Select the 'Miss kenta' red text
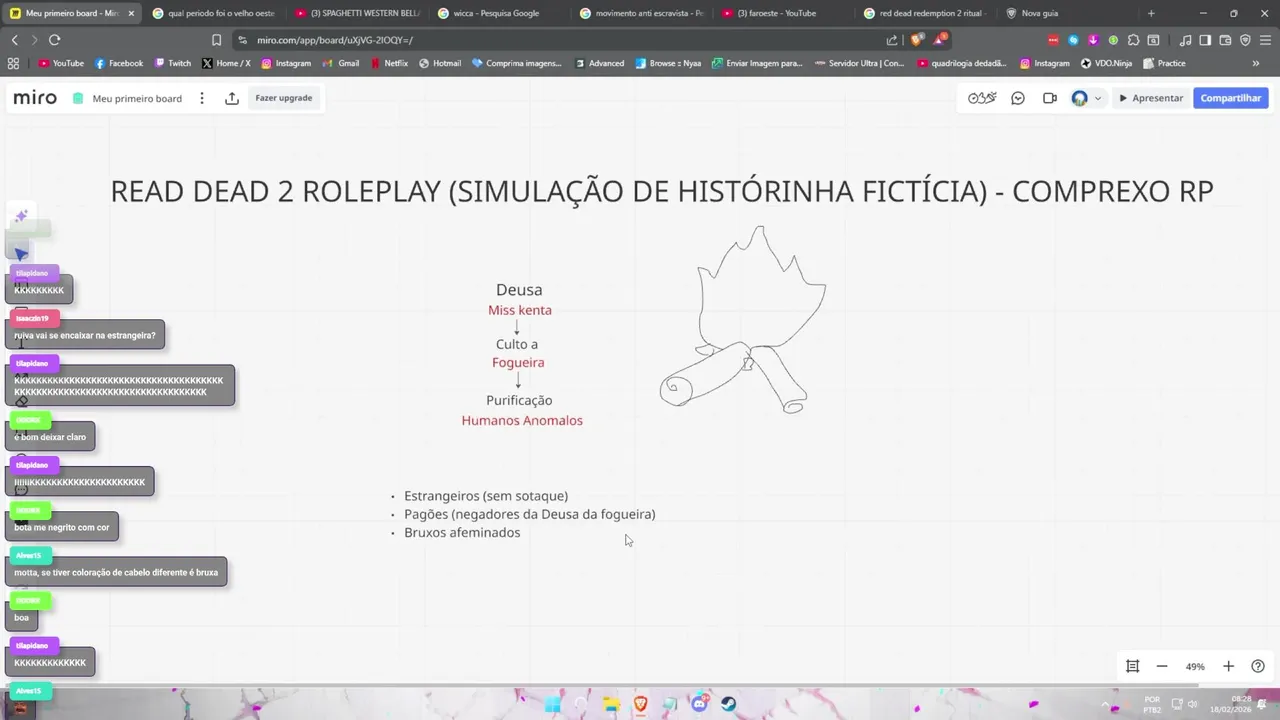Viewport: 1280px width, 720px height. coord(520,310)
